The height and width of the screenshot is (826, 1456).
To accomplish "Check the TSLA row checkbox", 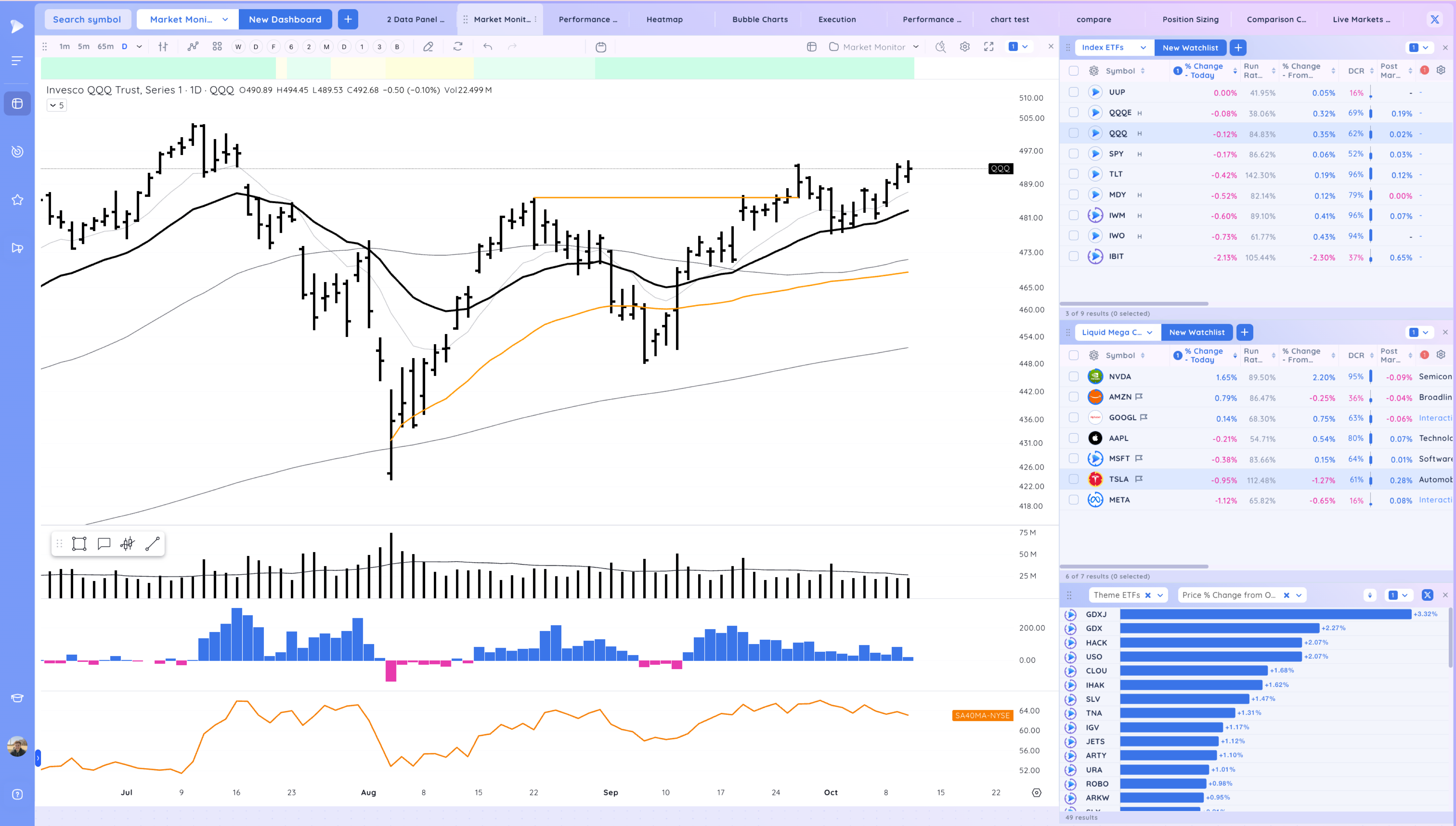I will (1073, 479).
